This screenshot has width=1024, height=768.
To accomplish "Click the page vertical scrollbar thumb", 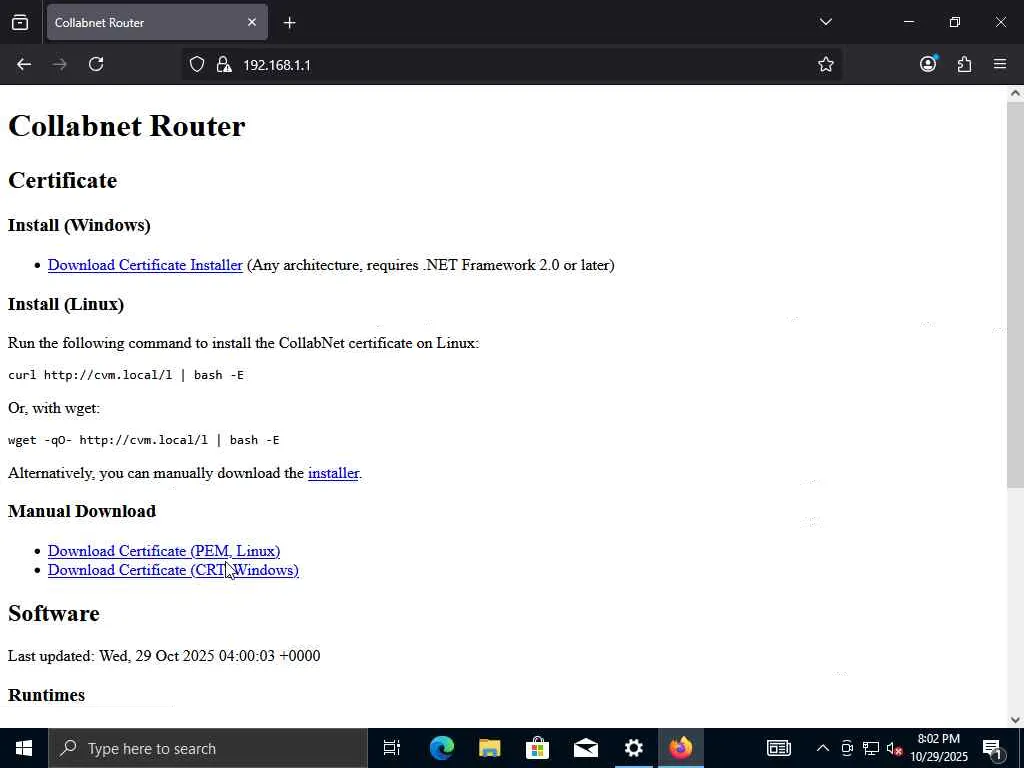I will click(1015, 294).
